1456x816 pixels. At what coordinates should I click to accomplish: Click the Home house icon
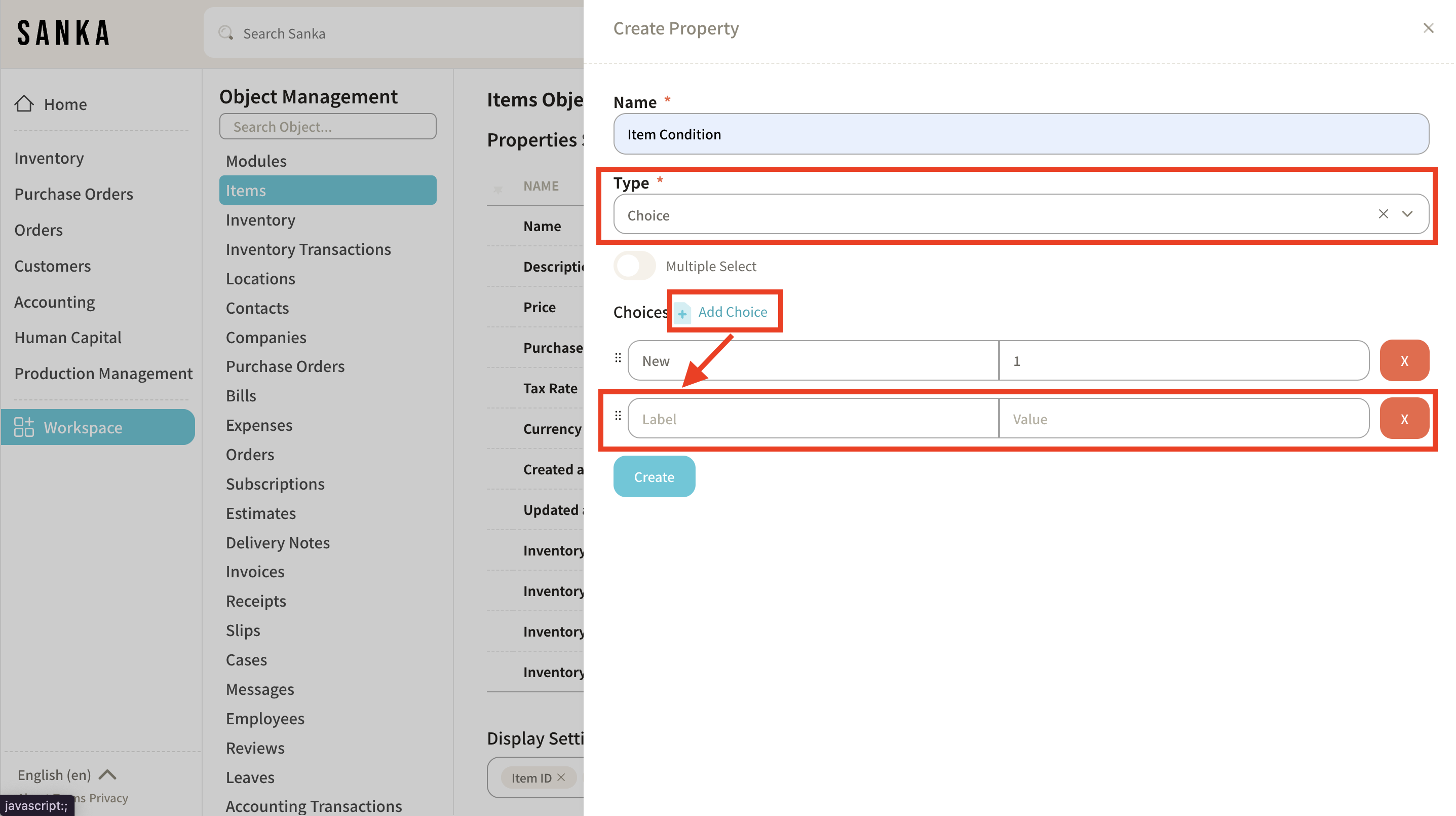(24, 103)
